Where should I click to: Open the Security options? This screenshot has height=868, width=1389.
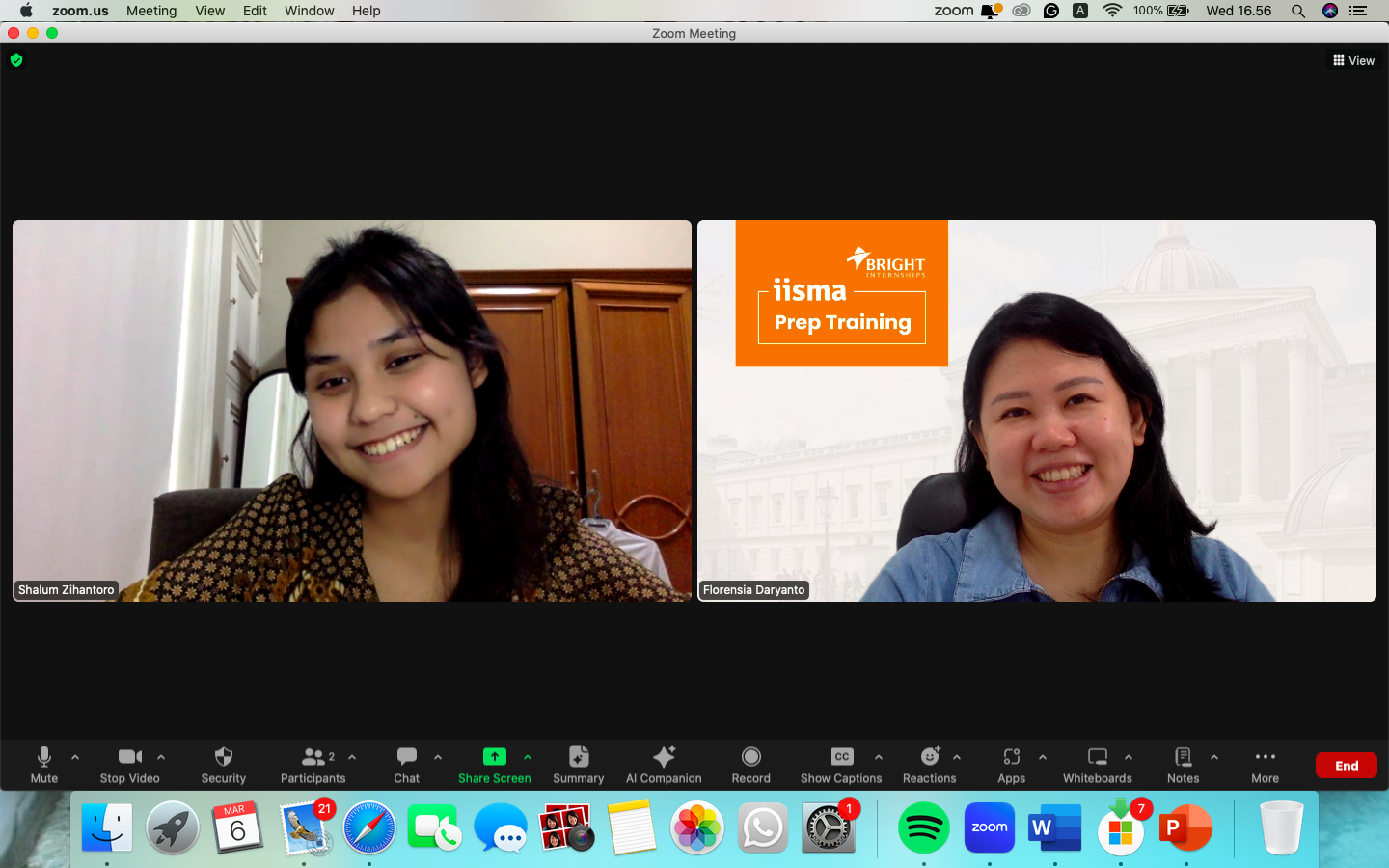tap(223, 765)
